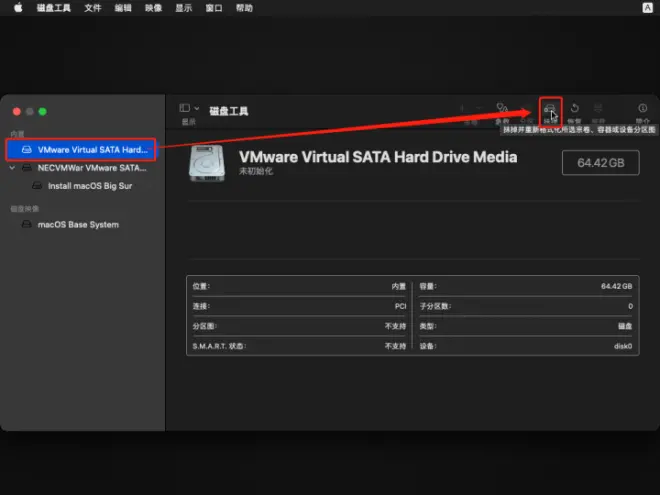The height and width of the screenshot is (495, 660).
Task: Open the 编辑 menu
Action: tap(123, 8)
